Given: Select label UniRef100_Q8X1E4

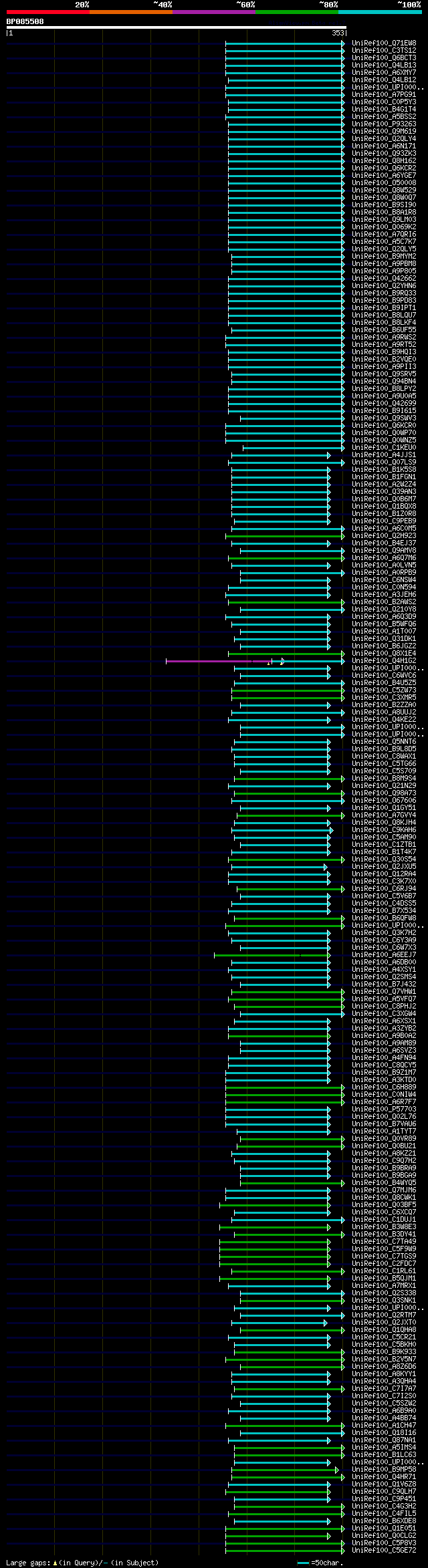Looking at the screenshot, I should pos(384,654).
